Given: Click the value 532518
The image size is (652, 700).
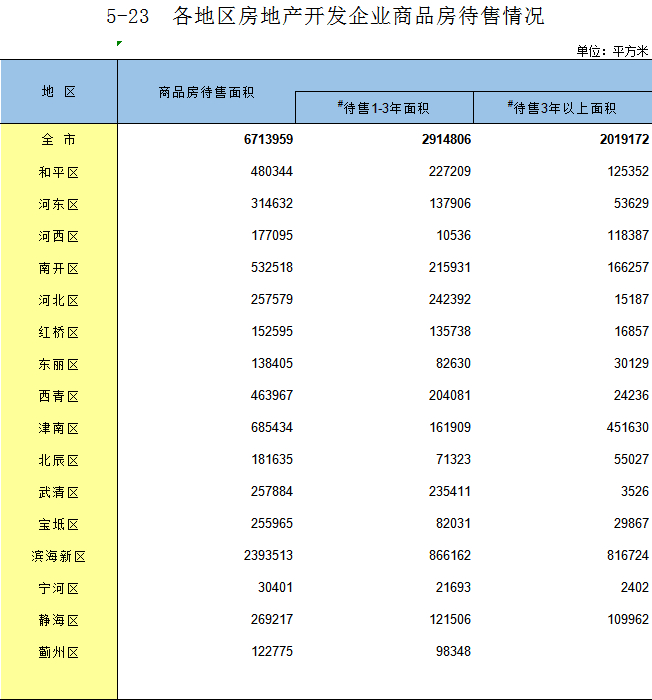Looking at the screenshot, I should (x=272, y=267).
